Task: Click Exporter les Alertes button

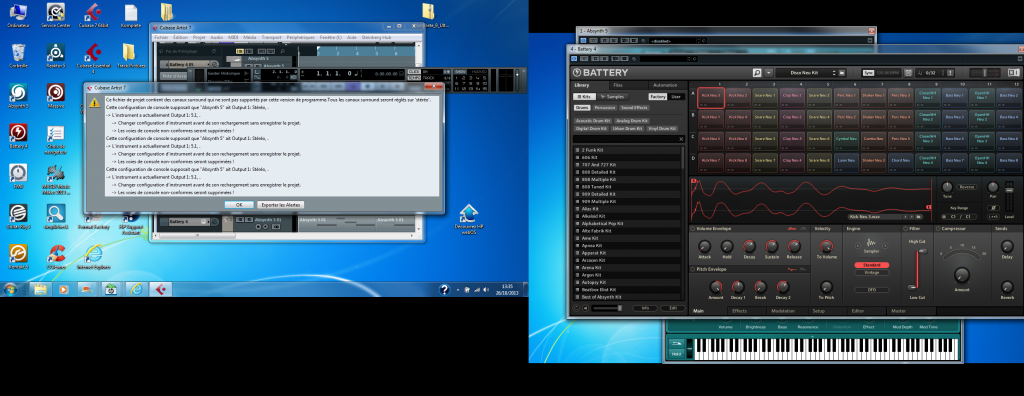Action: [280, 205]
